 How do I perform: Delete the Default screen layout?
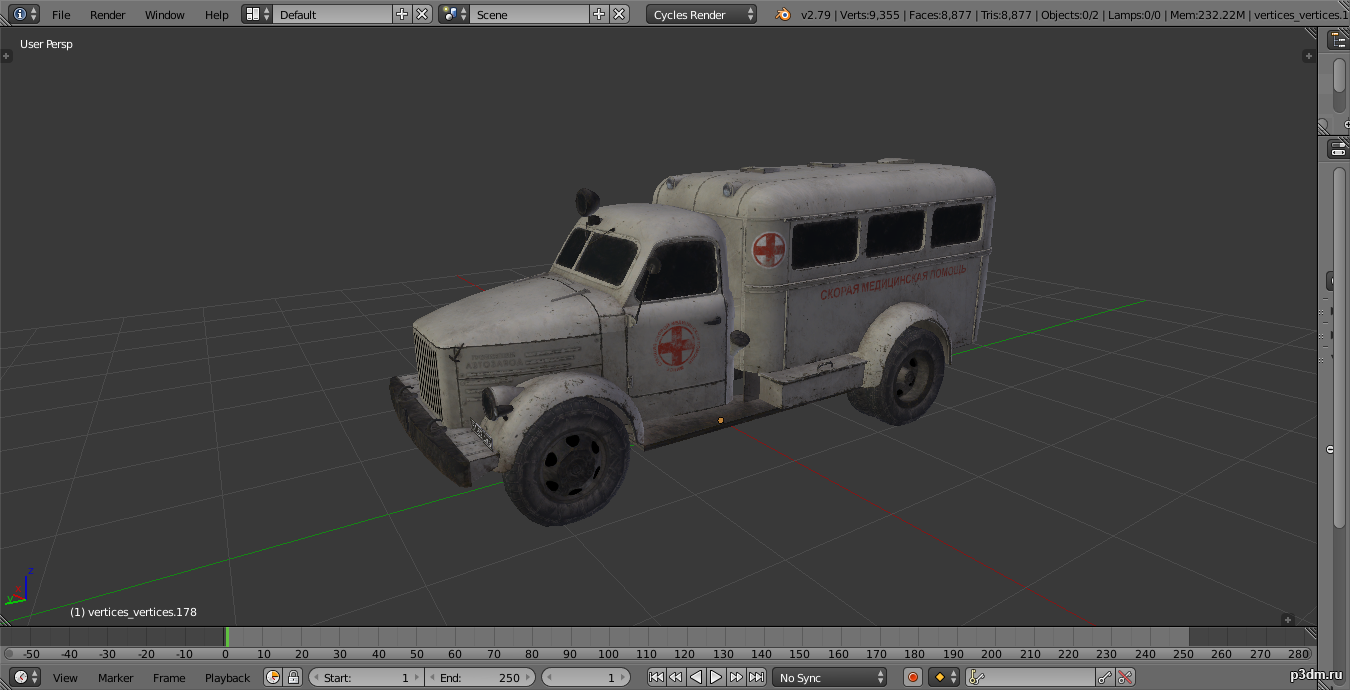click(x=422, y=14)
